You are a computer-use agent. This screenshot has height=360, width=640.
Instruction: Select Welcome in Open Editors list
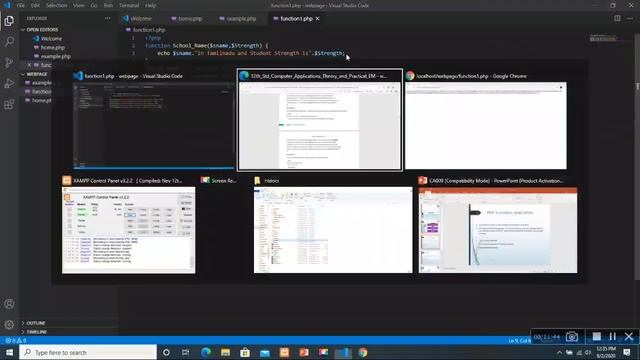point(51,39)
